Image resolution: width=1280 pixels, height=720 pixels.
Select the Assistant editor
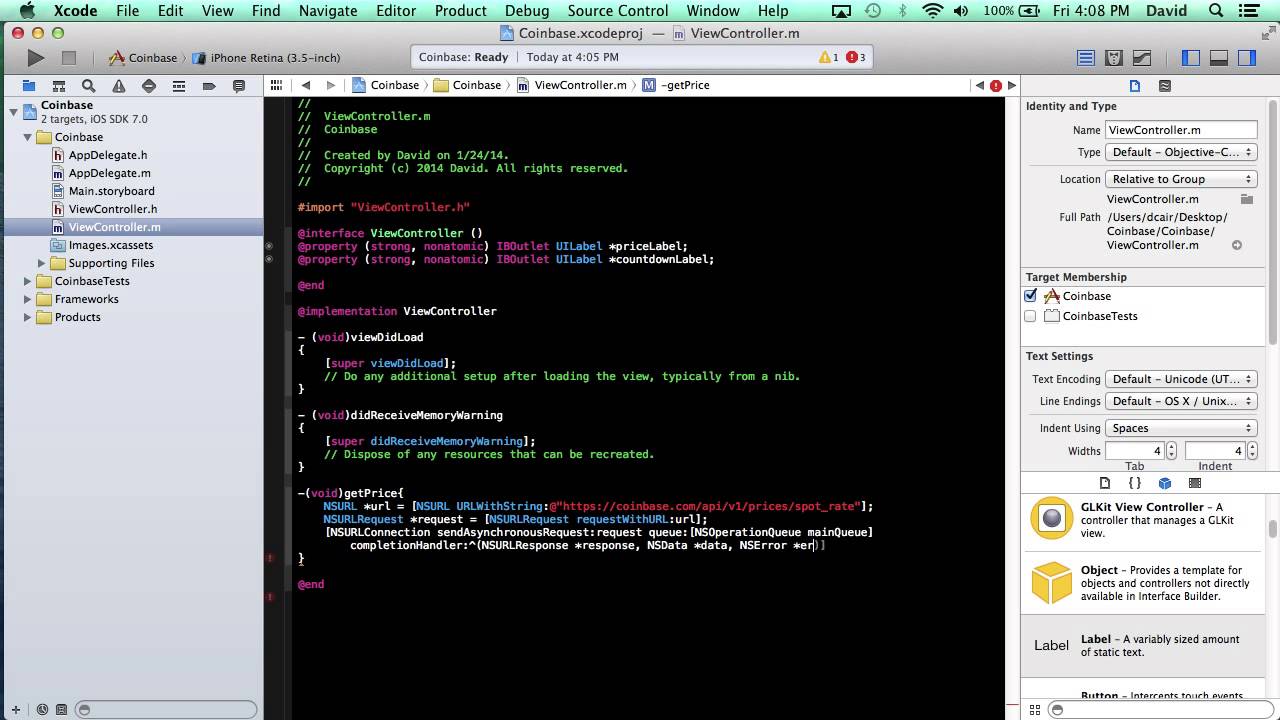click(1114, 58)
